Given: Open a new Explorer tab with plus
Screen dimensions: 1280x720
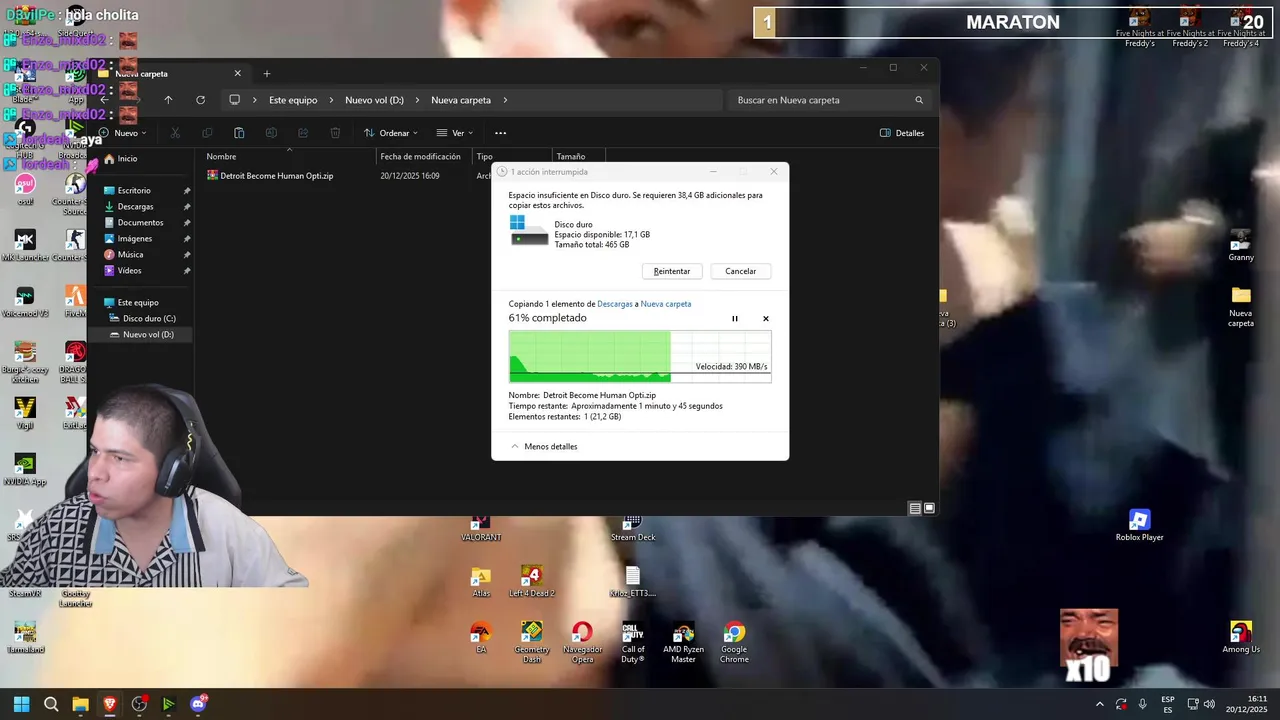Looking at the screenshot, I should pyautogui.click(x=267, y=73).
